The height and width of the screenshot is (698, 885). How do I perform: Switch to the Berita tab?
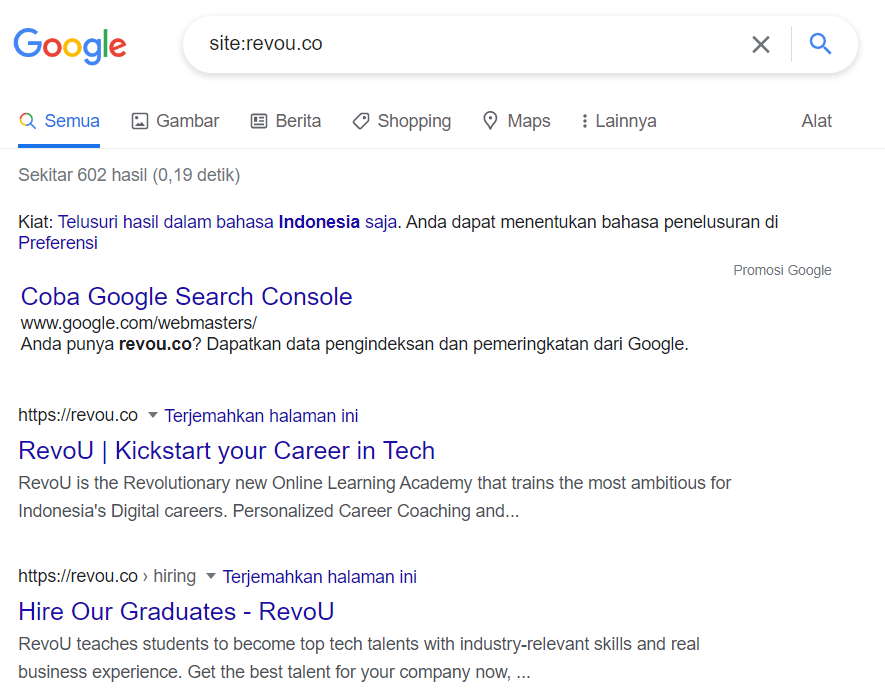tap(297, 120)
